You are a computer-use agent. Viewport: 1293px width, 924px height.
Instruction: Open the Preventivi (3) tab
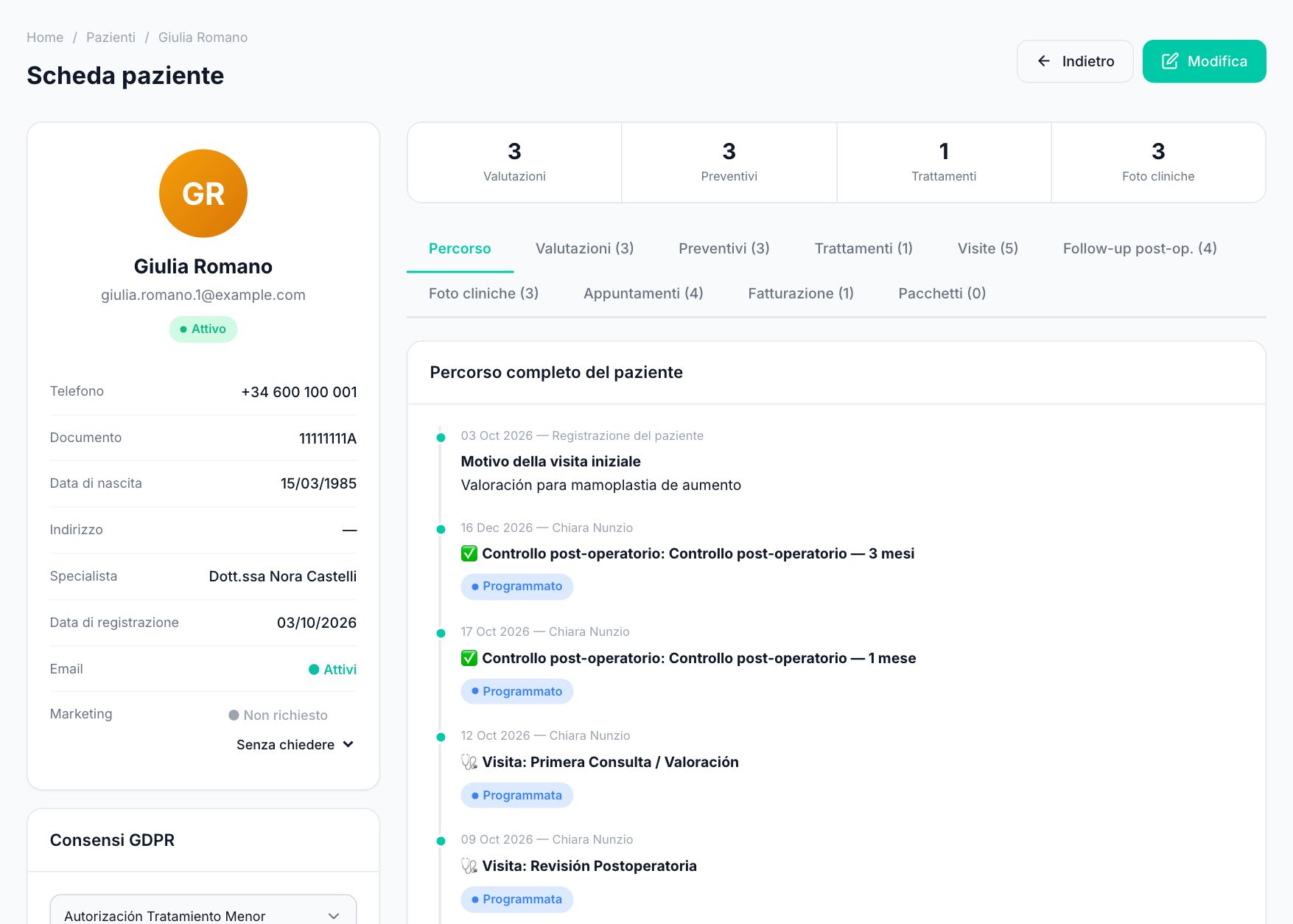click(724, 248)
